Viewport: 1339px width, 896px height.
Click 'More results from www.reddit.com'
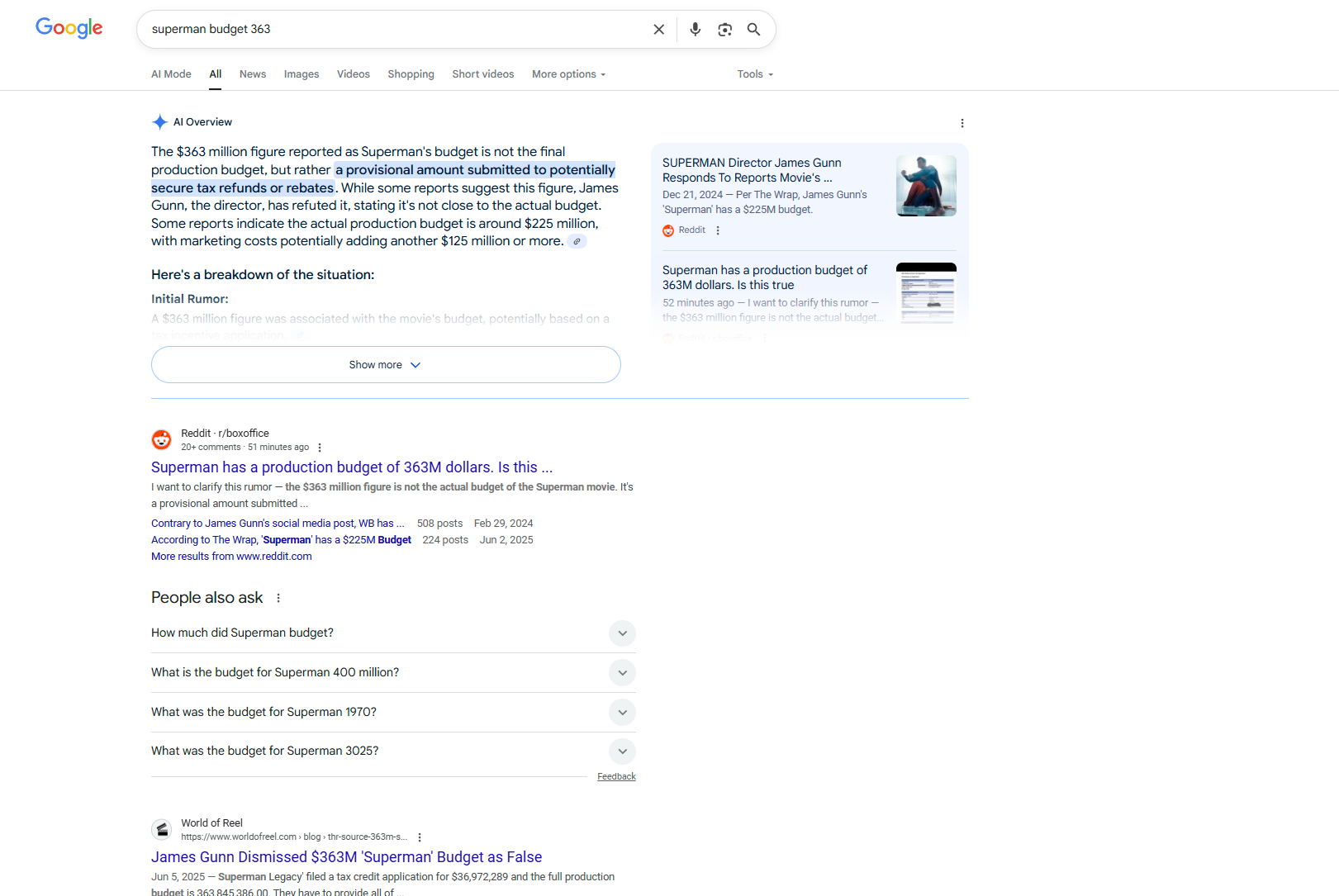pos(231,557)
